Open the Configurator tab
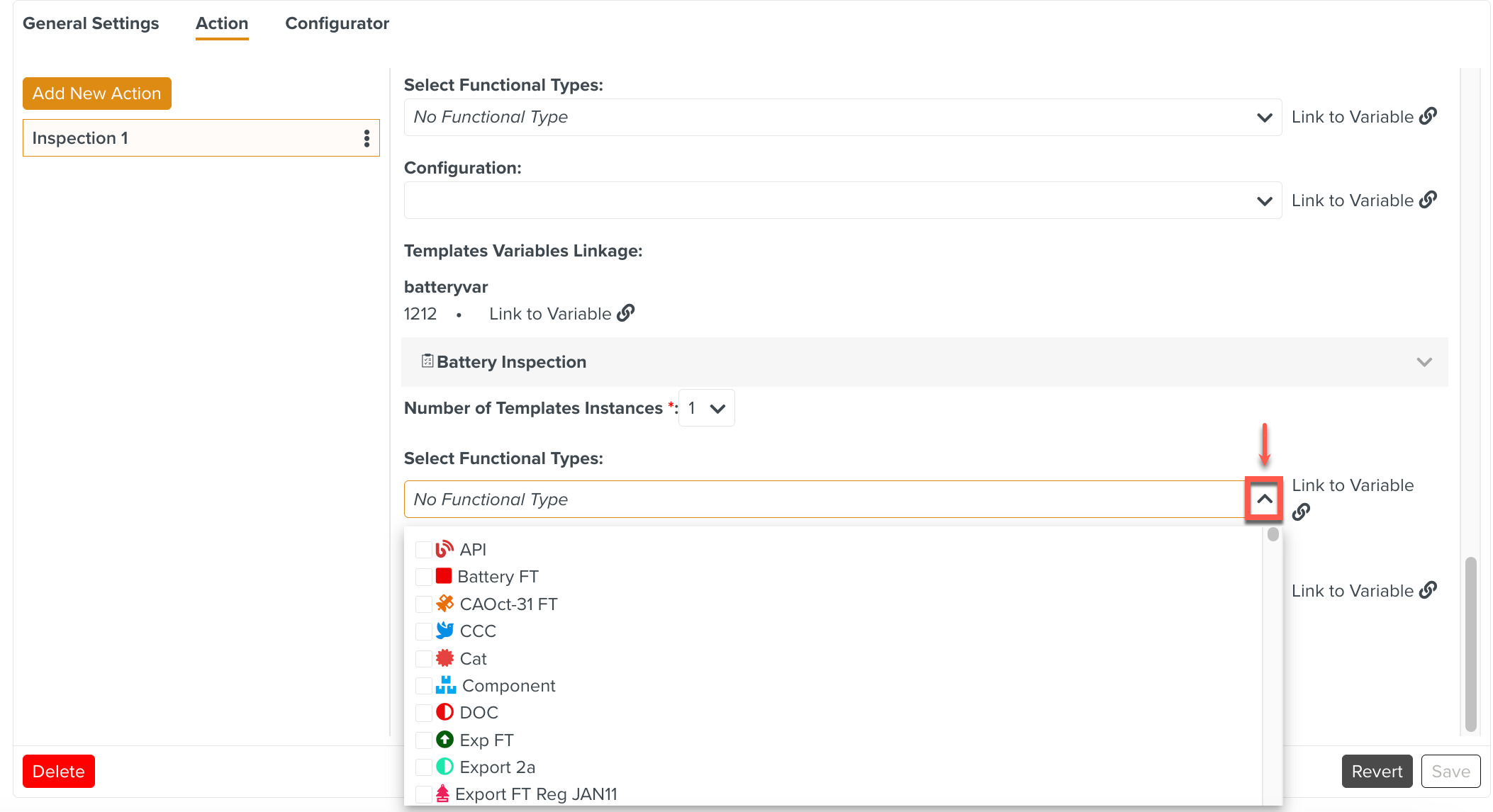Image resolution: width=1493 pixels, height=812 pixels. (337, 23)
